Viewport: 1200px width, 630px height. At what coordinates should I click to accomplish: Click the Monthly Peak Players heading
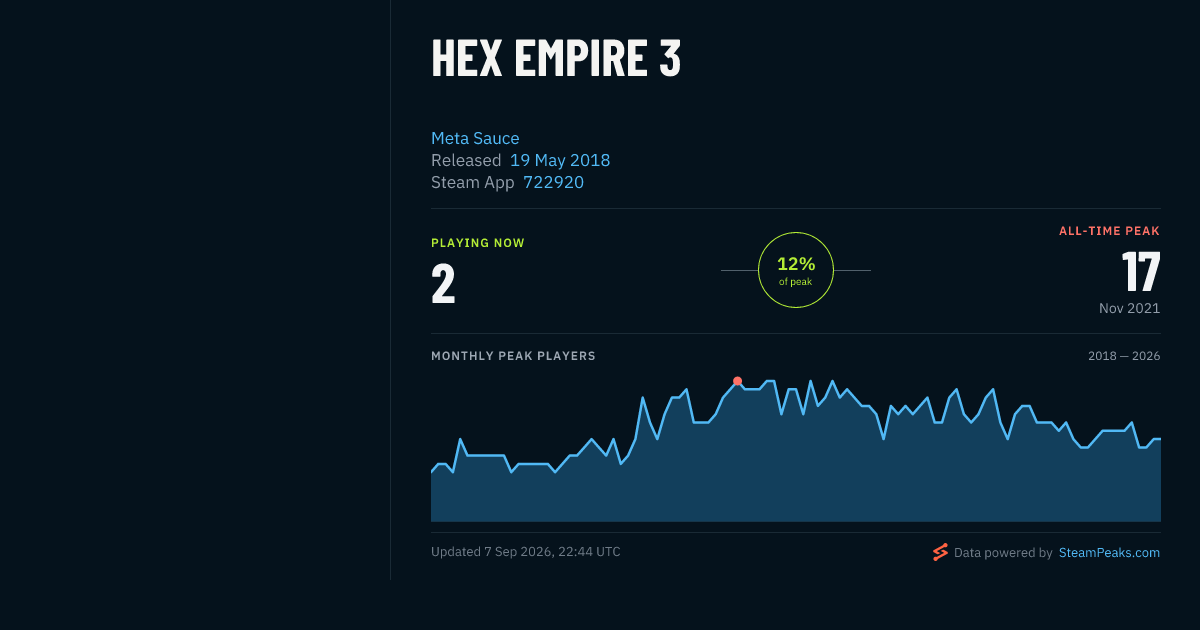tap(513, 356)
